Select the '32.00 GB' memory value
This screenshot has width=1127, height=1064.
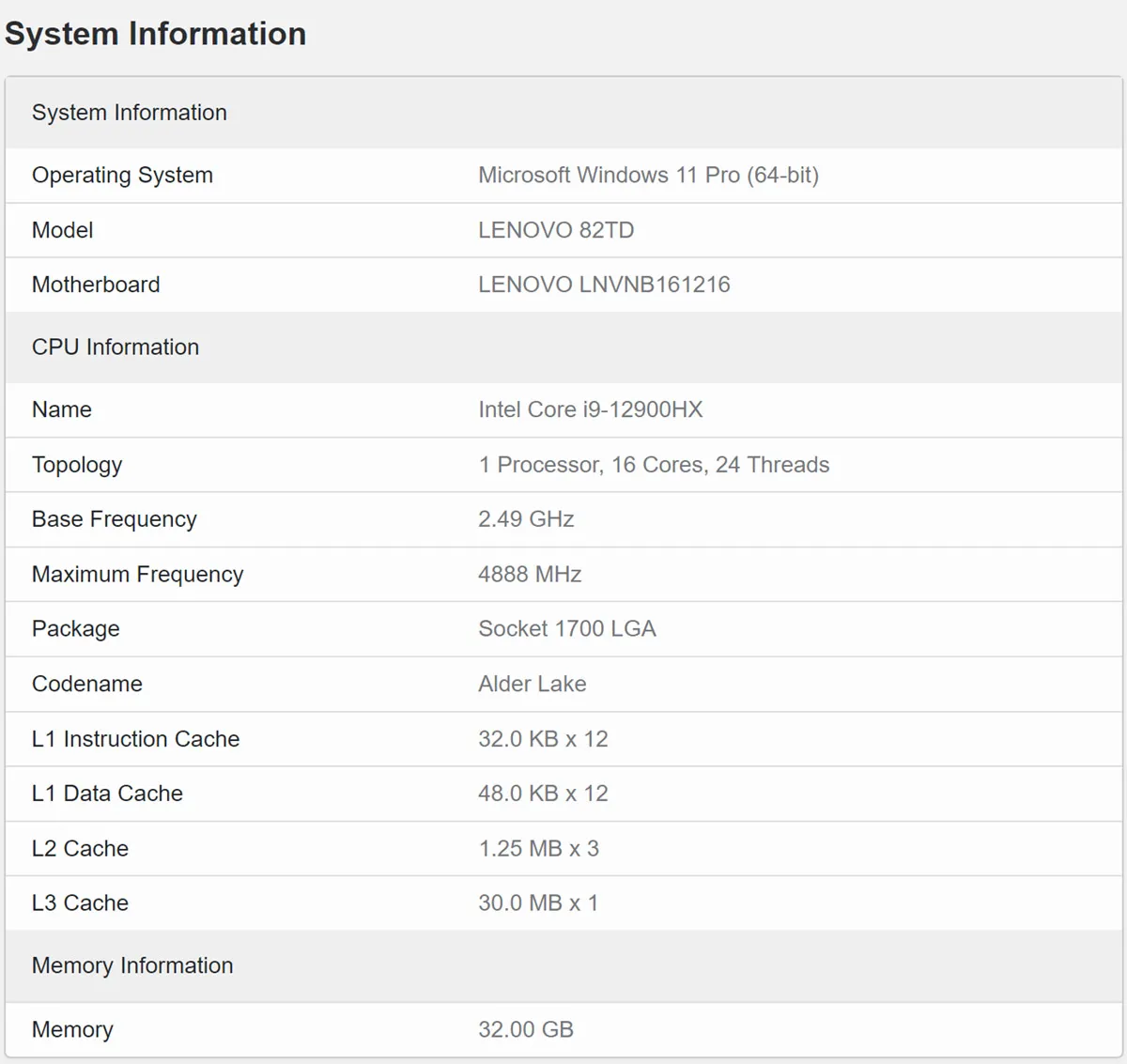pyautogui.click(x=526, y=1030)
